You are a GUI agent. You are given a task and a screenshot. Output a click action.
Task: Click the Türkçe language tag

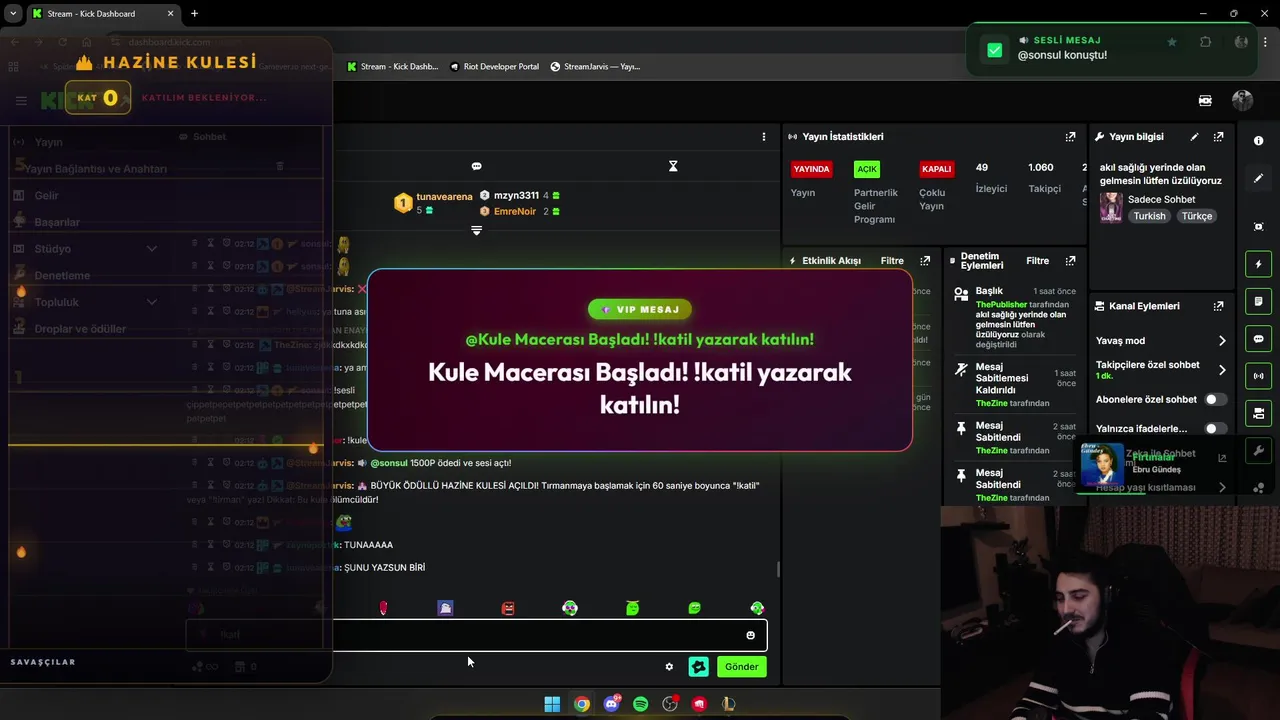pyautogui.click(x=1196, y=216)
